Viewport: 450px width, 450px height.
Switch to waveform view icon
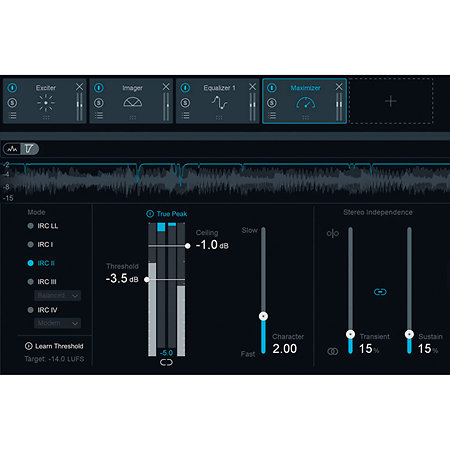13,149
